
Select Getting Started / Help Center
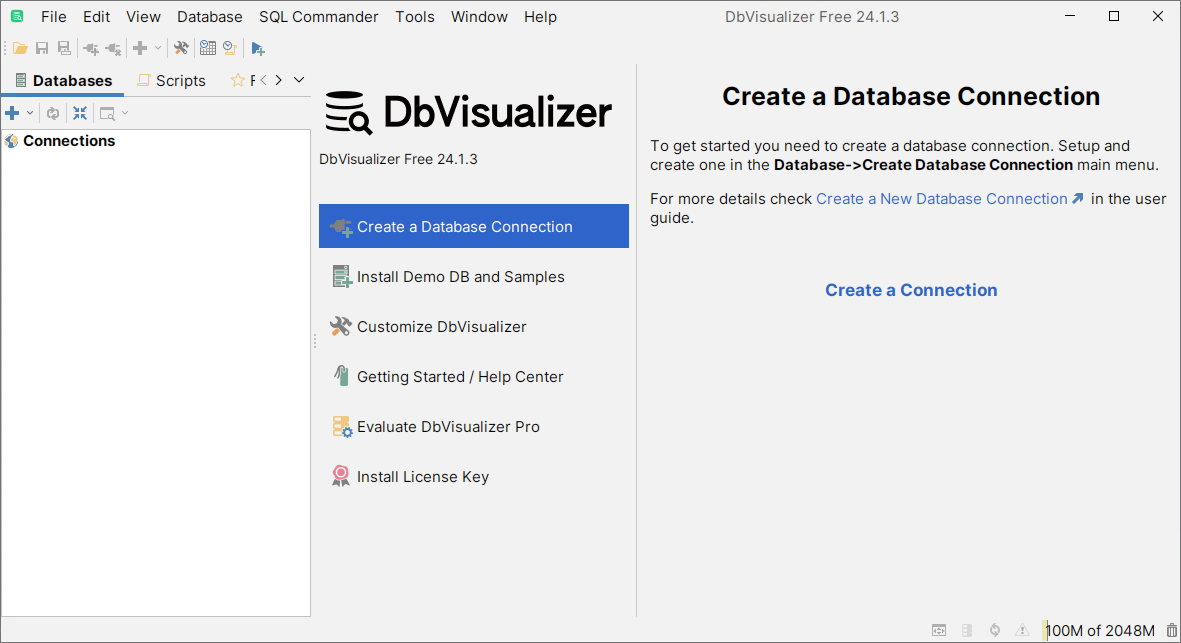tap(474, 376)
